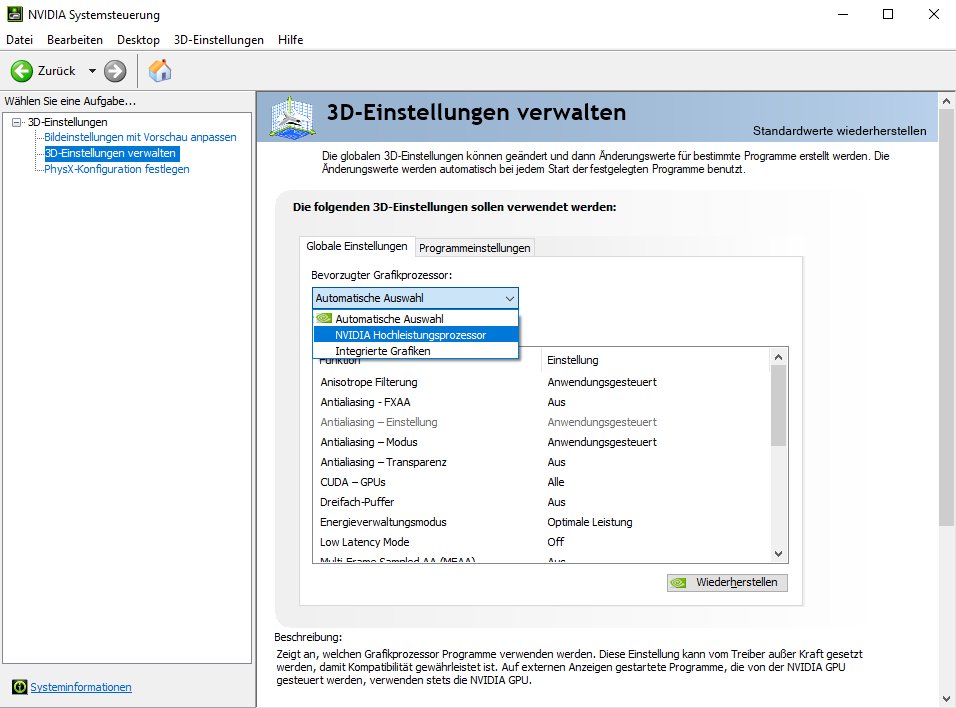Viewport: 956px width, 708px height.
Task: Open the 3D-Einstellungen menu
Action: coord(219,40)
